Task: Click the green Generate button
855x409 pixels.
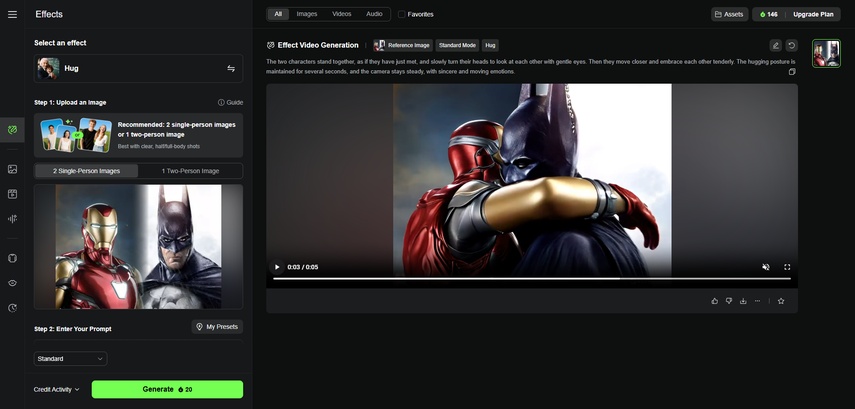Action: point(167,389)
